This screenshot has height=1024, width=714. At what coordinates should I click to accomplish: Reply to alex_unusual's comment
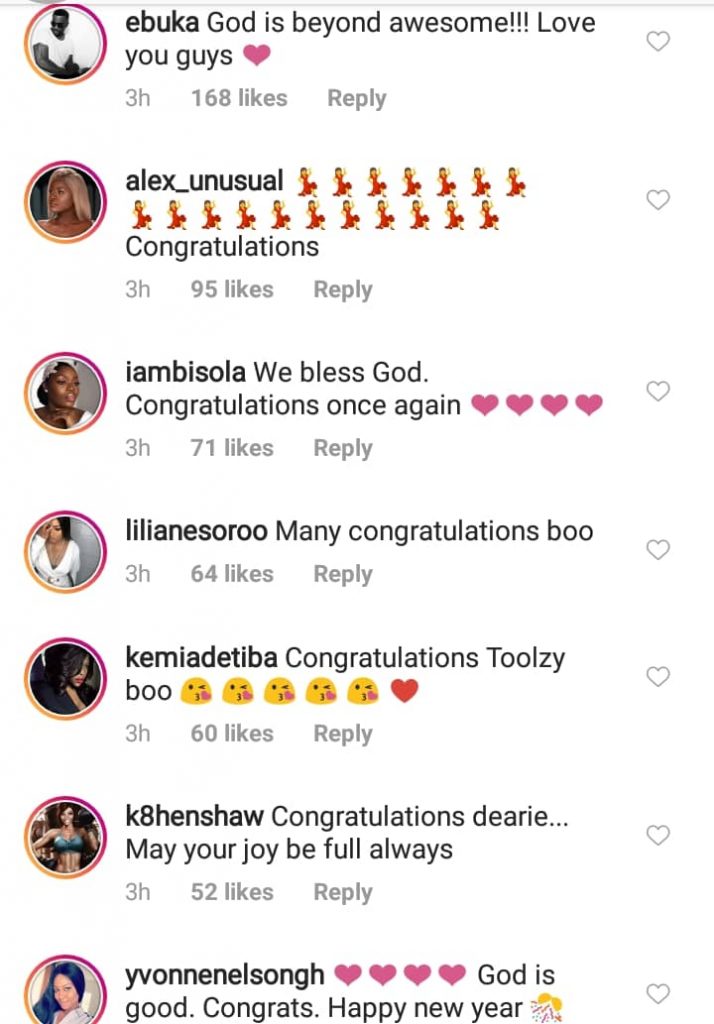click(342, 289)
